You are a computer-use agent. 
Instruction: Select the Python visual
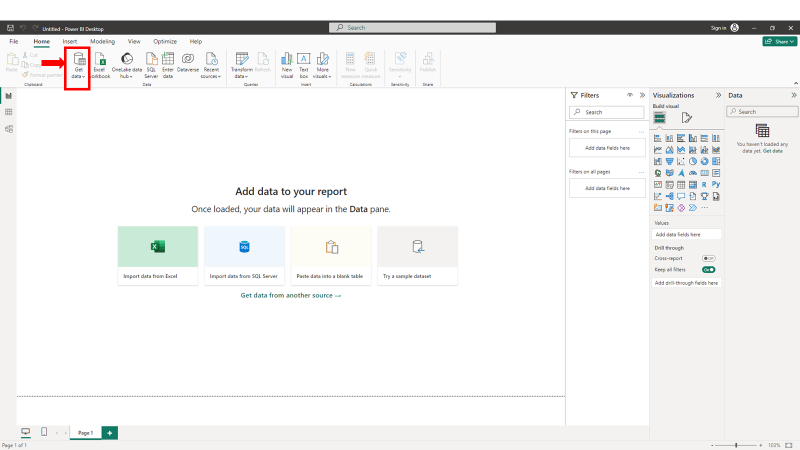coord(716,185)
